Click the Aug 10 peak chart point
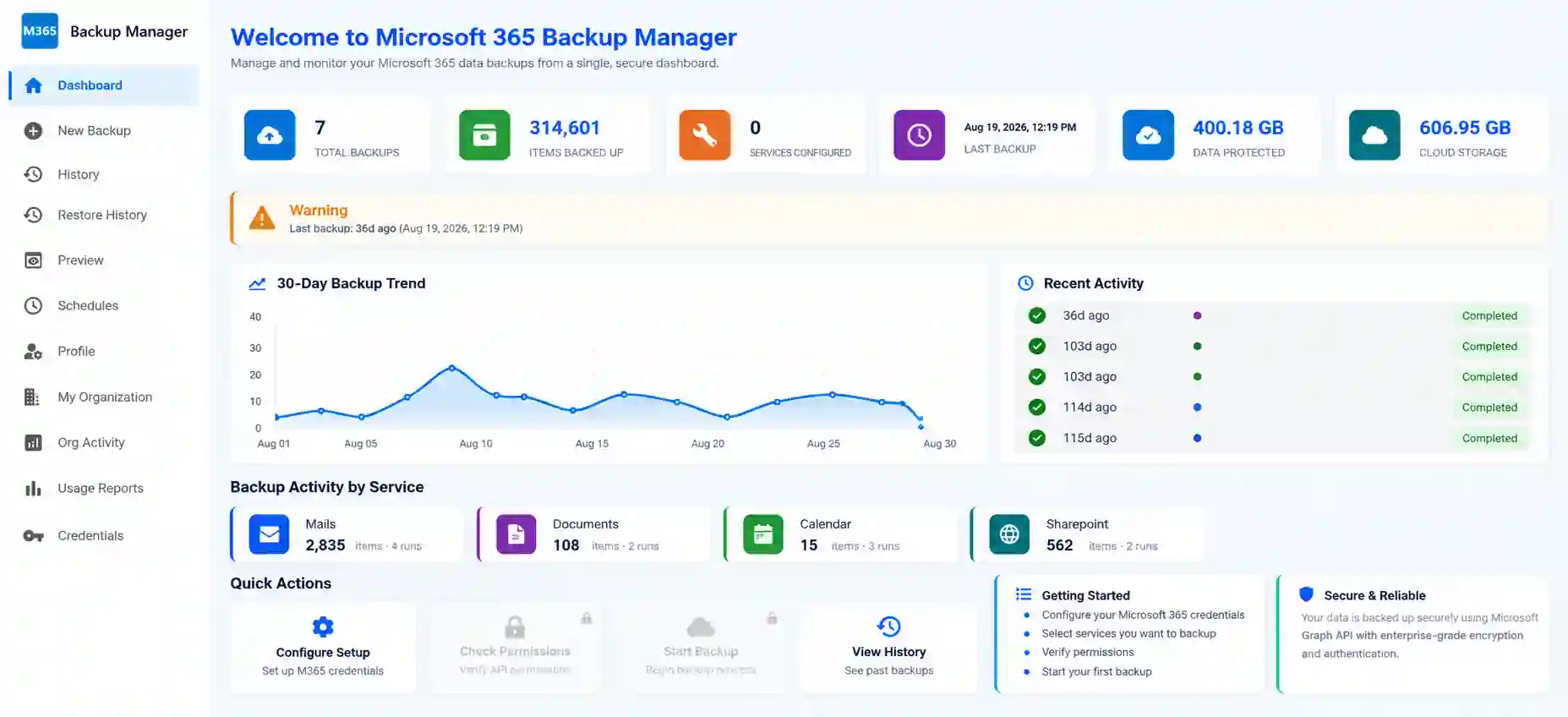Viewport: 1568px width, 717px height. [452, 368]
